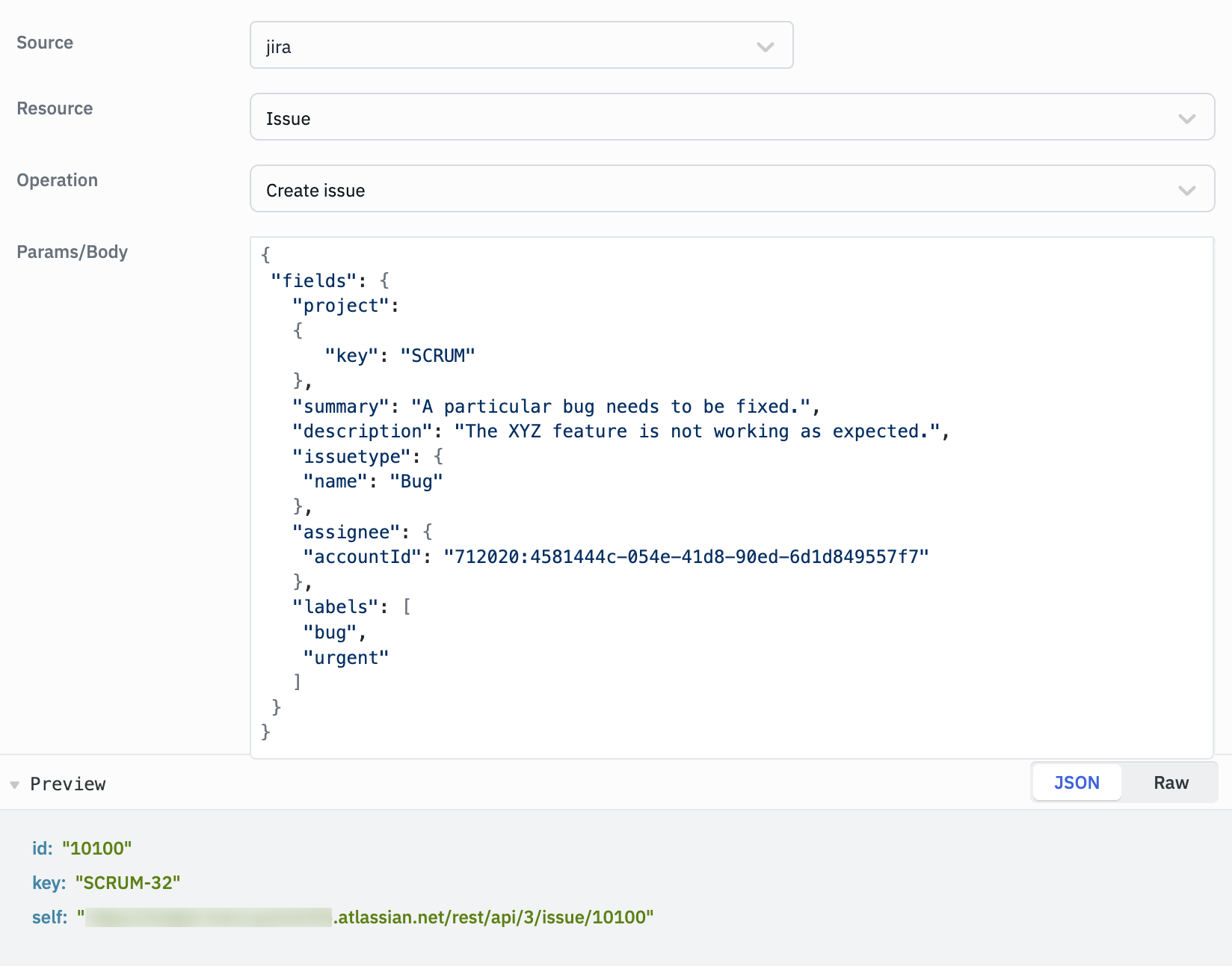1232x966 pixels.
Task: Click the Source field label
Action: point(45,43)
